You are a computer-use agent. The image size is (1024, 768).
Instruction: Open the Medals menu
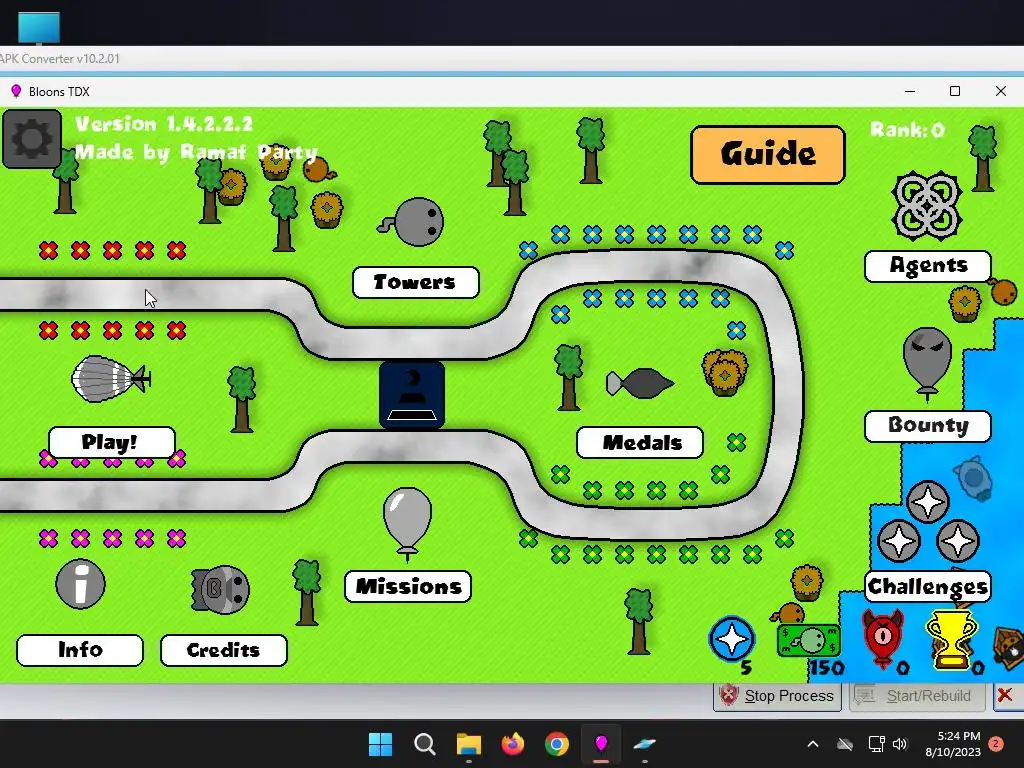tap(640, 443)
